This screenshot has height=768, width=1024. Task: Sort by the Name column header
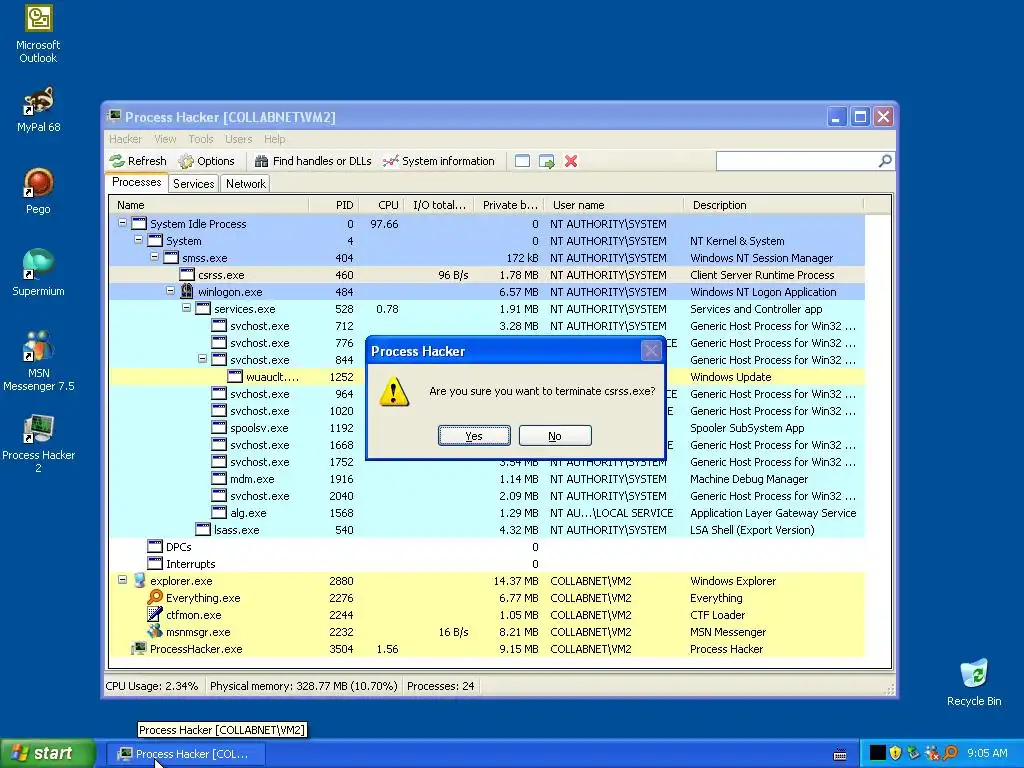coord(209,205)
